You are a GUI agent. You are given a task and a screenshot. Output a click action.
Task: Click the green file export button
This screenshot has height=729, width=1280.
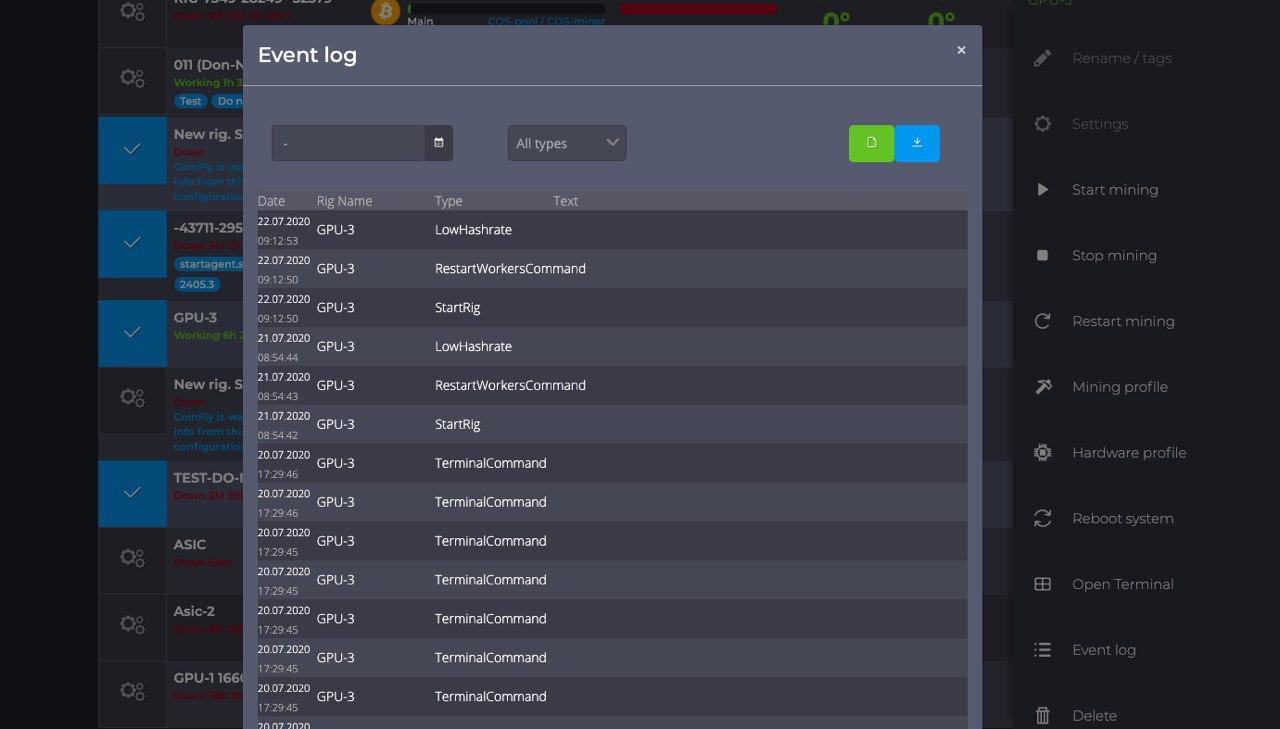click(x=872, y=143)
